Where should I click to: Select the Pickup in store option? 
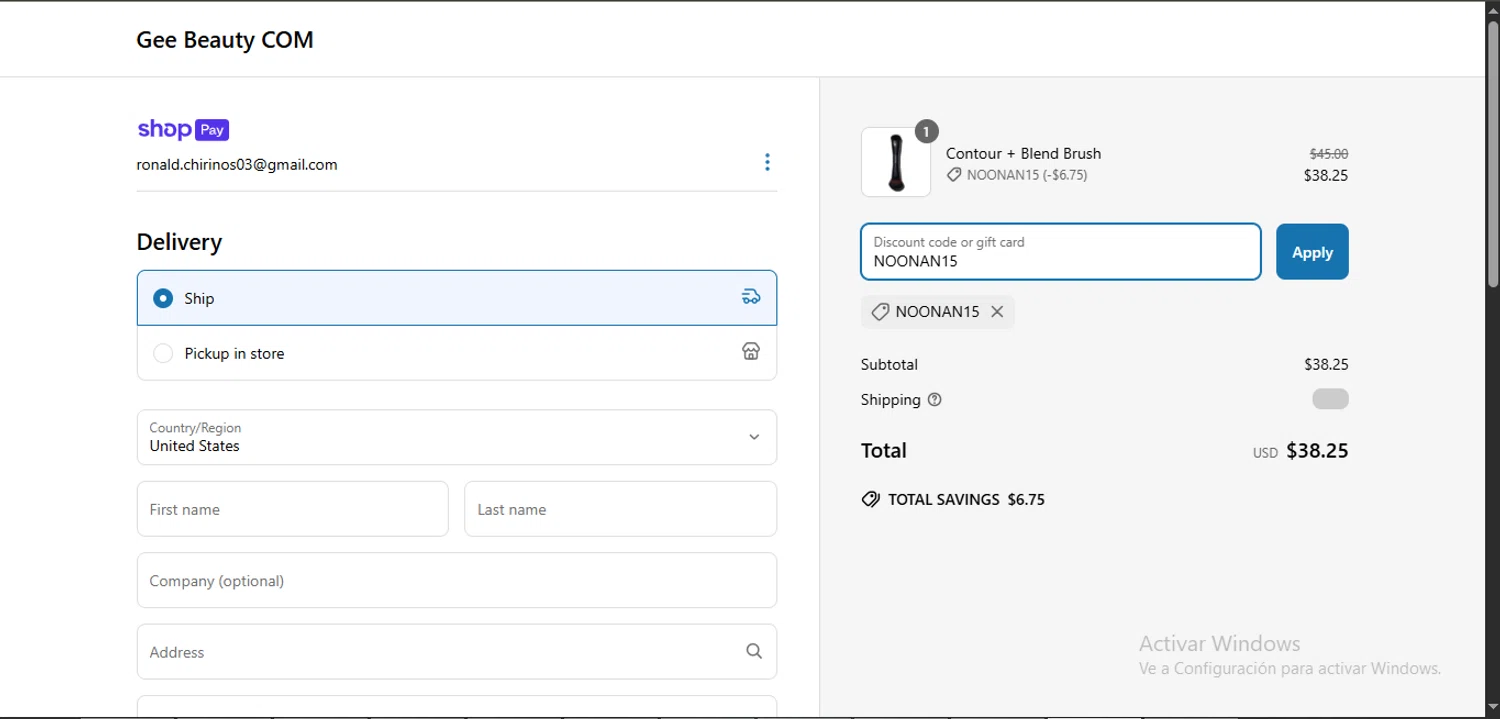pos(457,353)
